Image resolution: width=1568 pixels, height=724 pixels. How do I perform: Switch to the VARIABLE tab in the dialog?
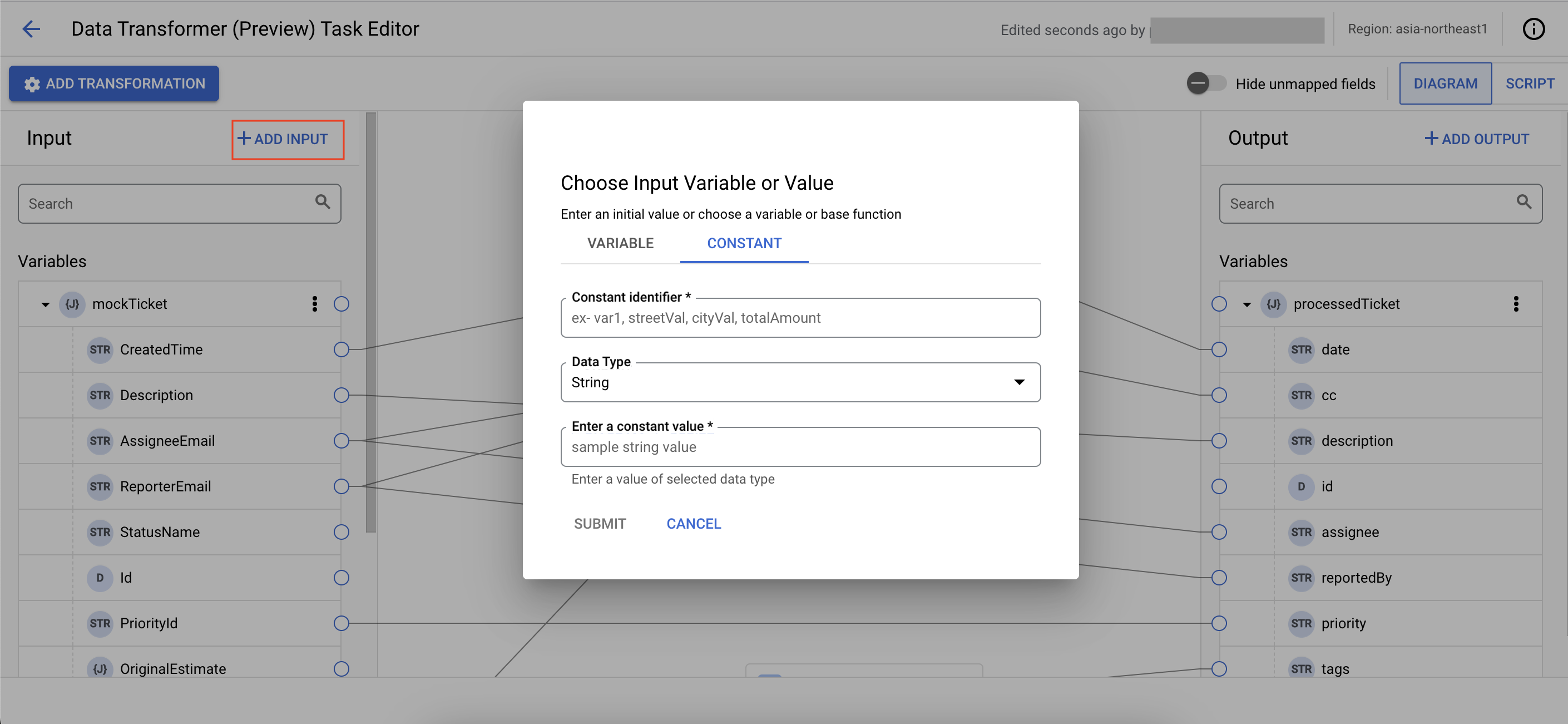pos(619,243)
